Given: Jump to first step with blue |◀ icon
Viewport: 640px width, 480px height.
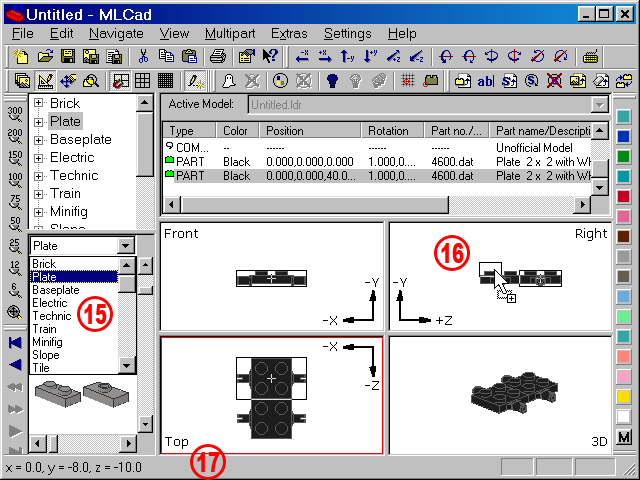Looking at the screenshot, I should point(15,342).
